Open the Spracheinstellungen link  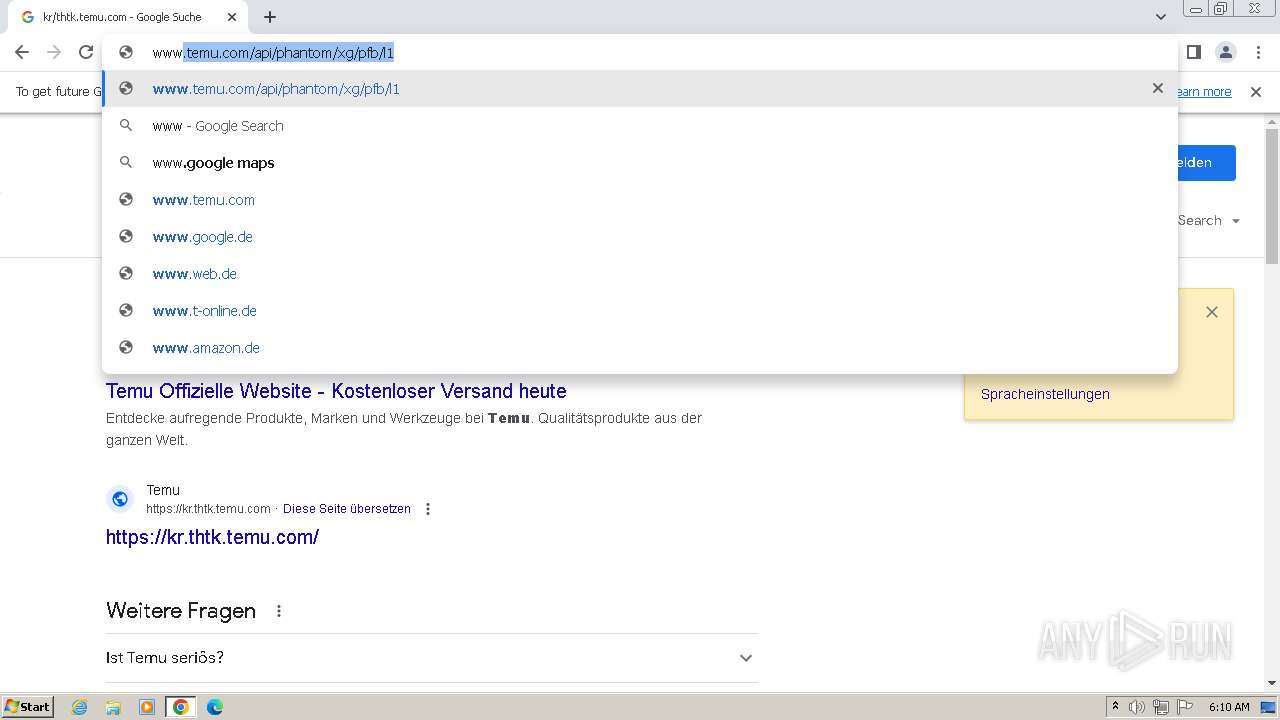click(x=1045, y=394)
